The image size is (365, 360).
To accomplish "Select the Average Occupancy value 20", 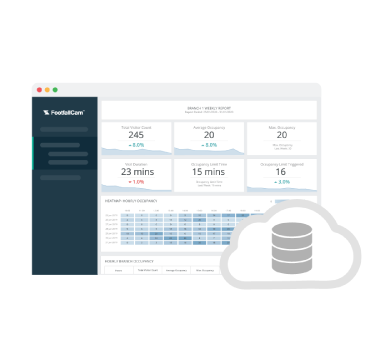I will tap(209, 135).
